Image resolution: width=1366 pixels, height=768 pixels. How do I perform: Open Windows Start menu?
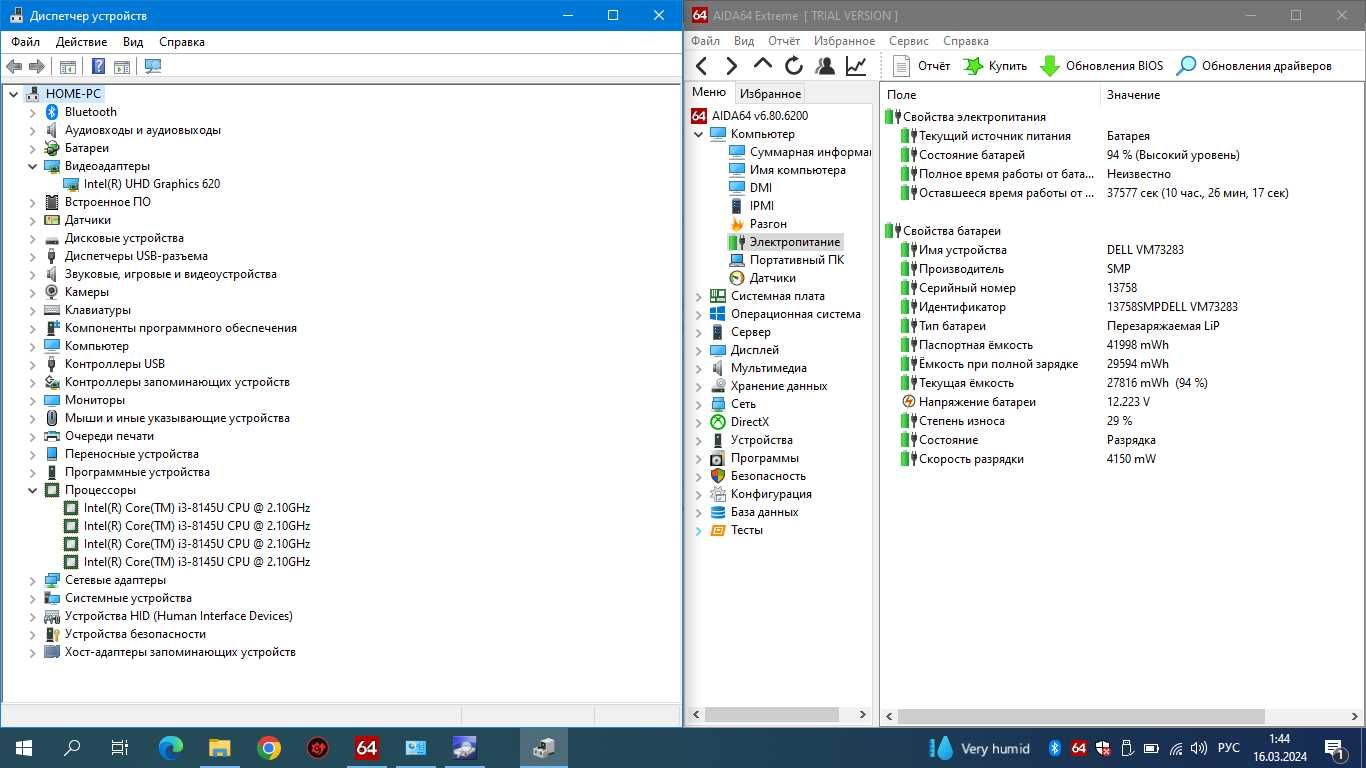(x=24, y=747)
